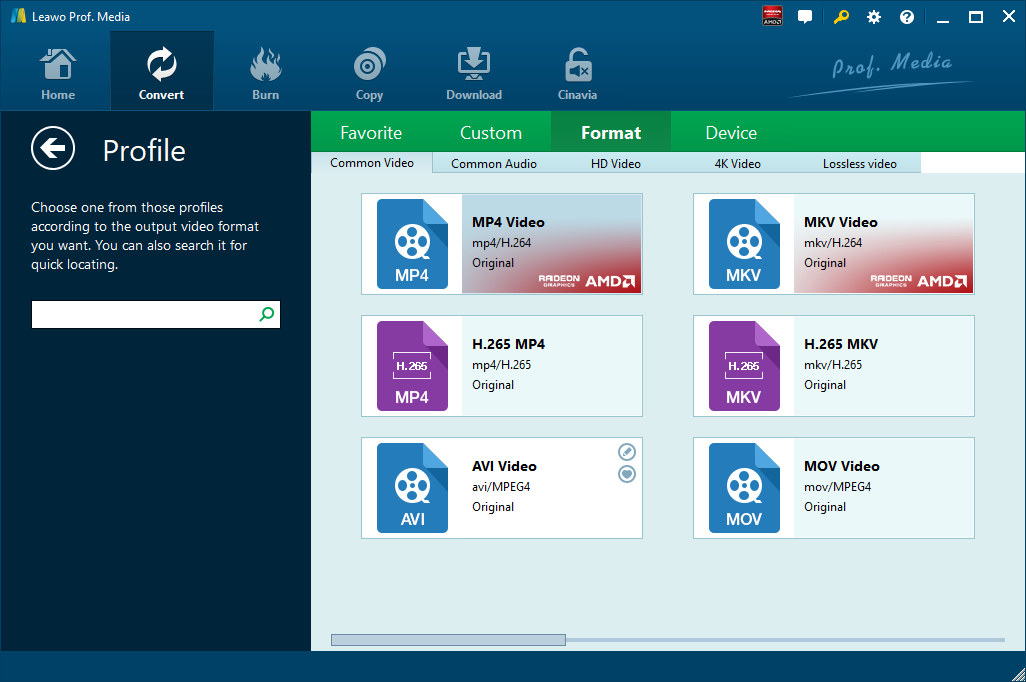Click the search magnifier icon
This screenshot has height=682, width=1026.
click(x=267, y=314)
